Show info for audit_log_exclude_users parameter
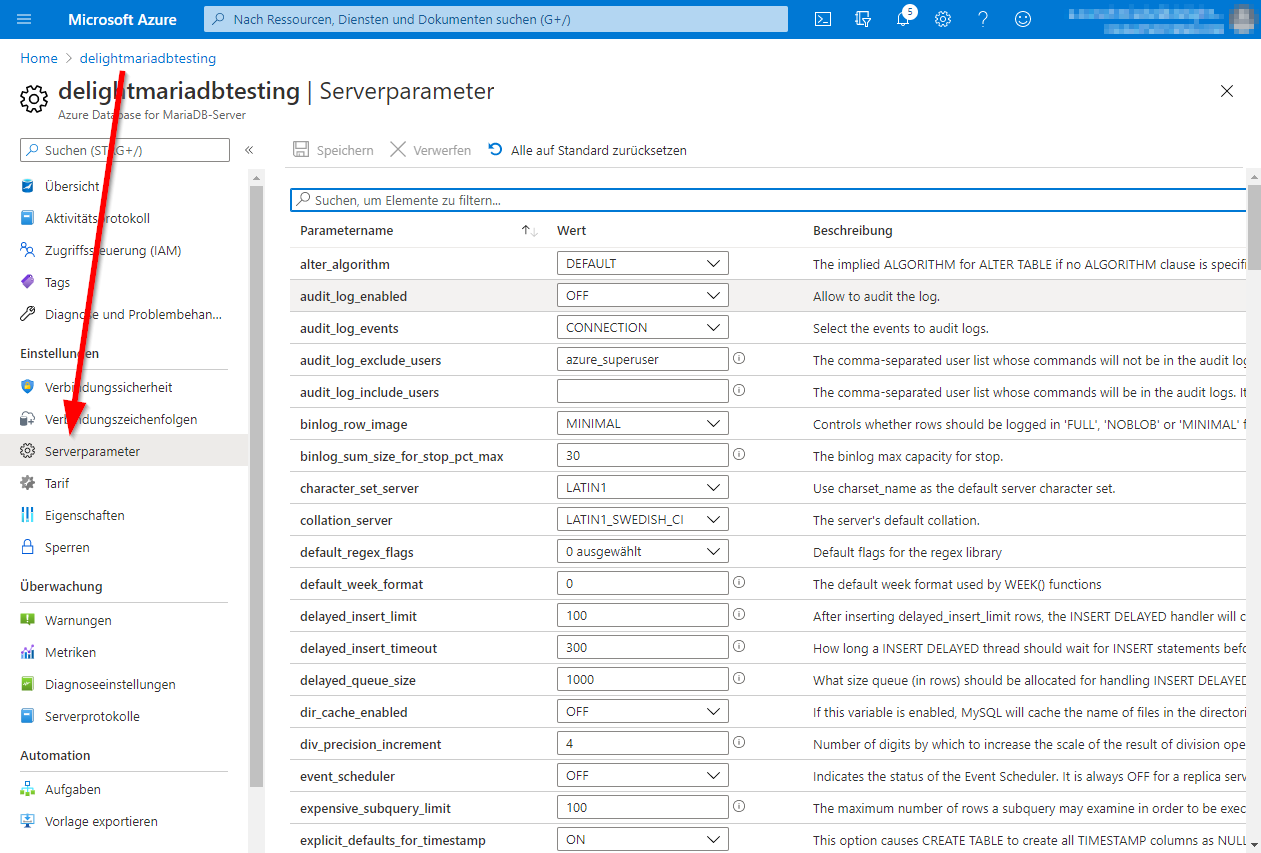 [x=739, y=358]
